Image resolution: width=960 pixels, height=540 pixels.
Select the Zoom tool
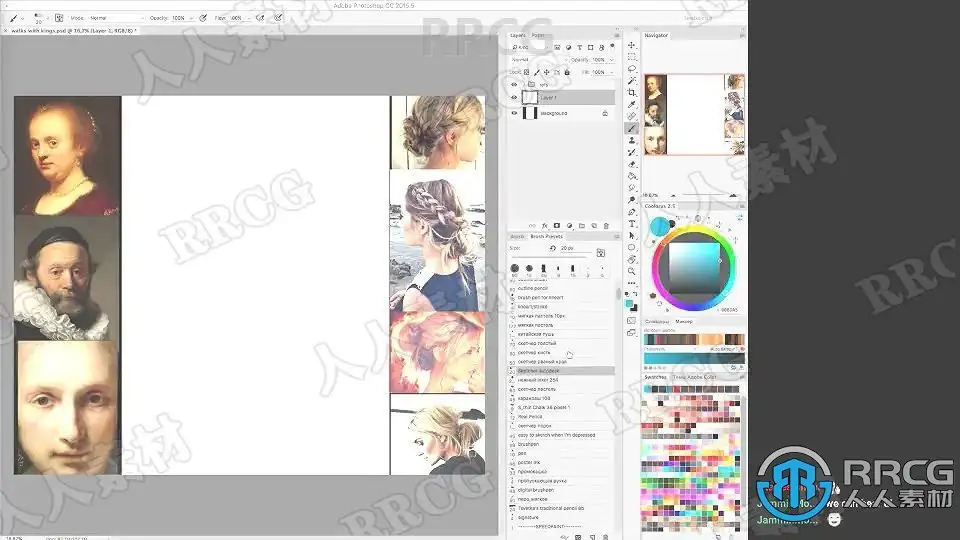631,271
